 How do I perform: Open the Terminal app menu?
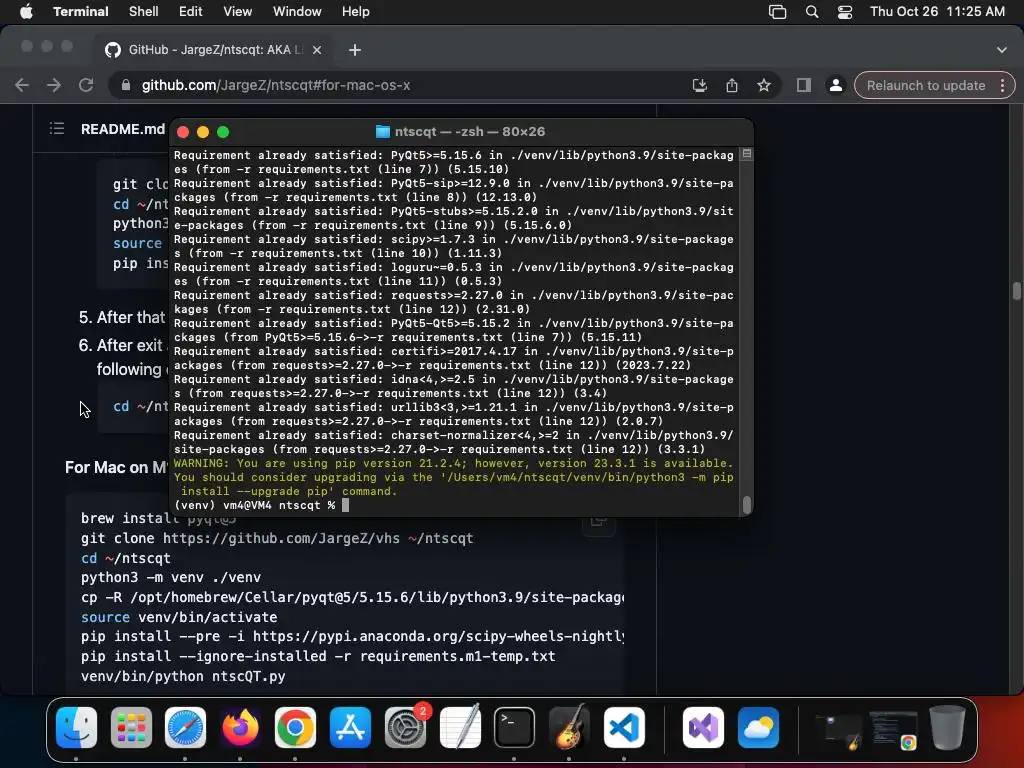pyautogui.click(x=80, y=12)
